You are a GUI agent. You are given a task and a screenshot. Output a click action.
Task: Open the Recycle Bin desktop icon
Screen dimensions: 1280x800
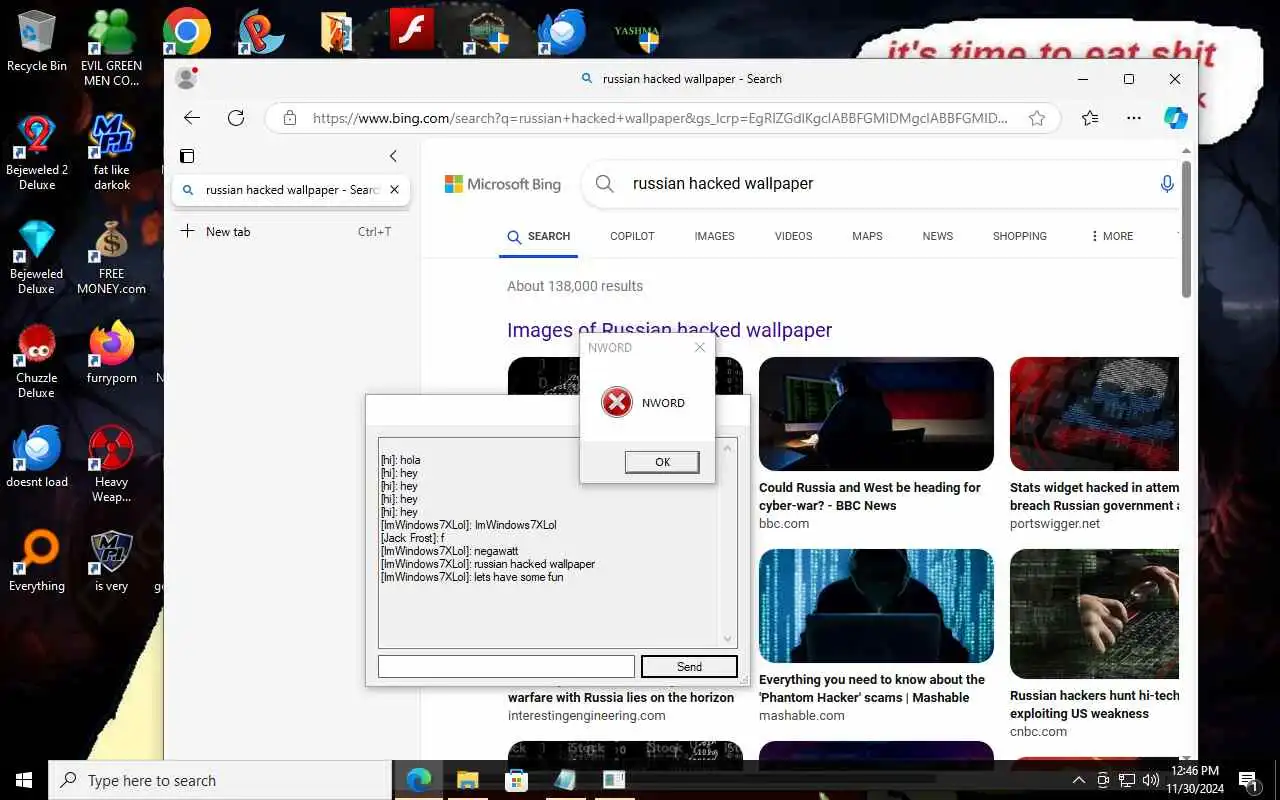pos(37,41)
